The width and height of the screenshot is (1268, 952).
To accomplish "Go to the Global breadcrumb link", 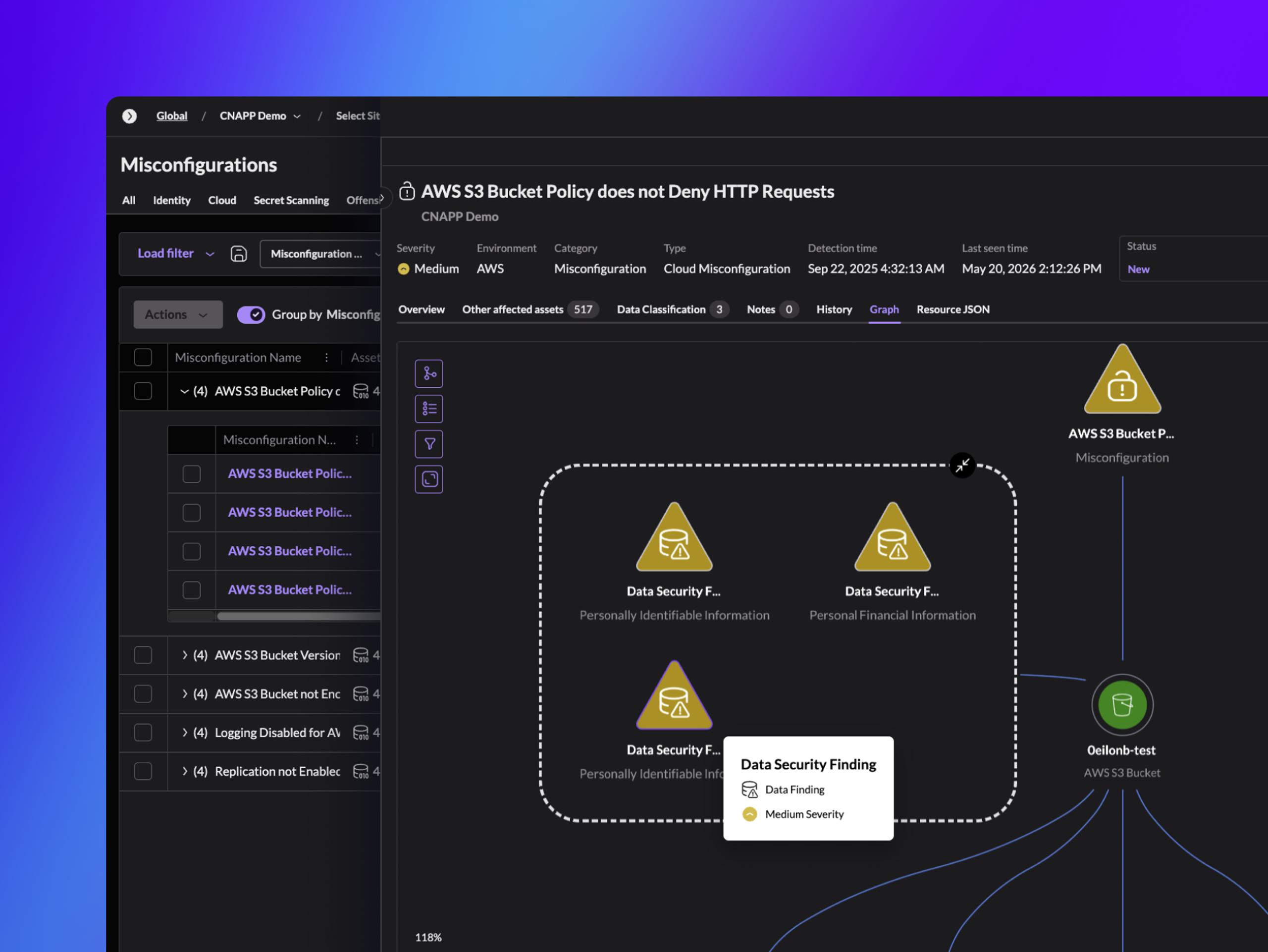I will [172, 116].
